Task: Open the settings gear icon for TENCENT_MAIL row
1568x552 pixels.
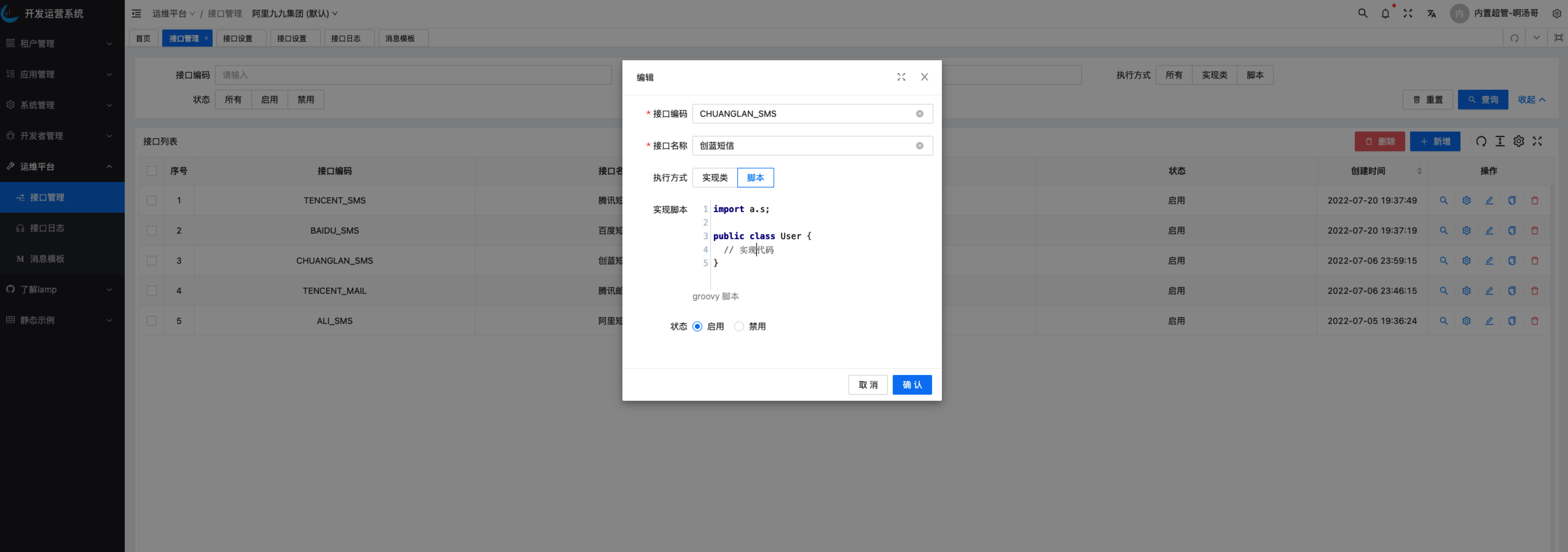Action: click(x=1466, y=291)
